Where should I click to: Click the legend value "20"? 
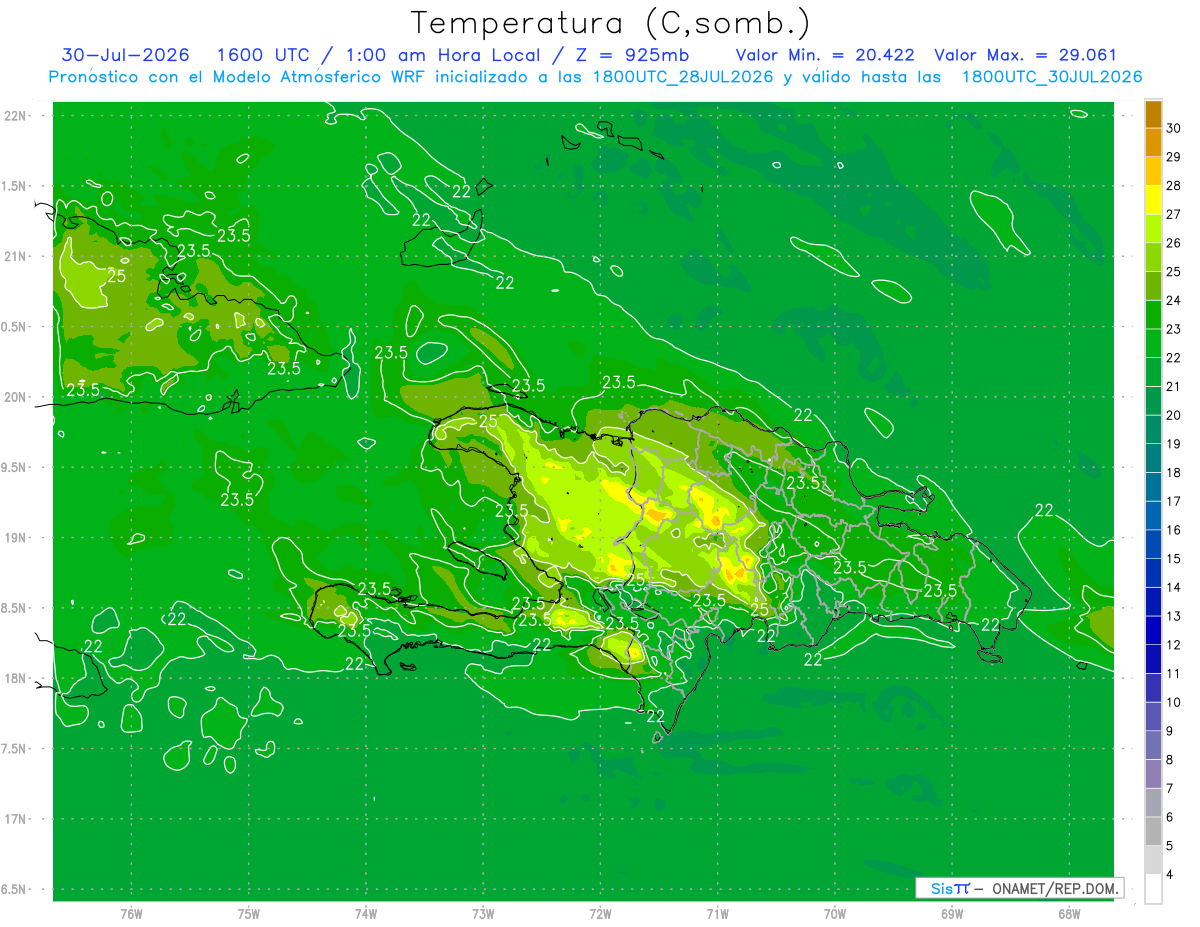pos(1174,415)
